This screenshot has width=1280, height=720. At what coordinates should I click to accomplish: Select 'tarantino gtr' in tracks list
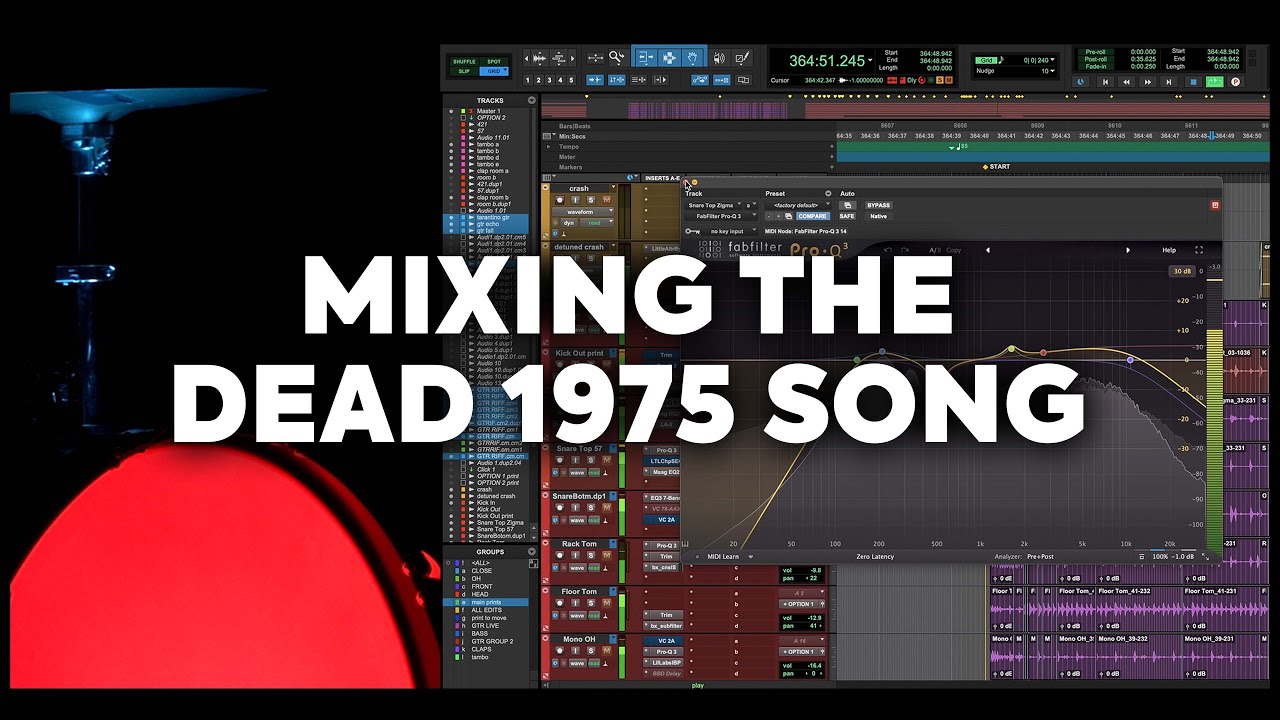click(493, 217)
